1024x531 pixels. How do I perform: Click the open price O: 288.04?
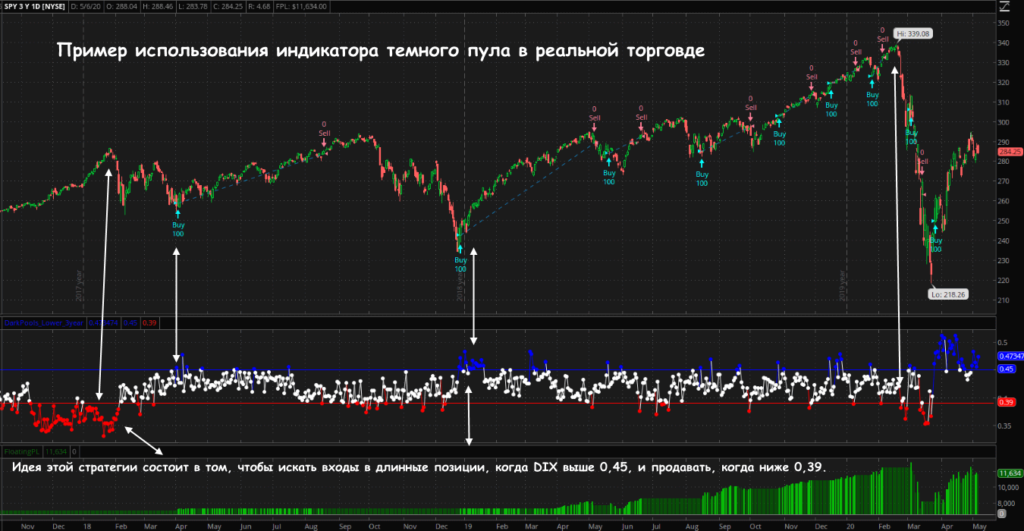[x=120, y=7]
